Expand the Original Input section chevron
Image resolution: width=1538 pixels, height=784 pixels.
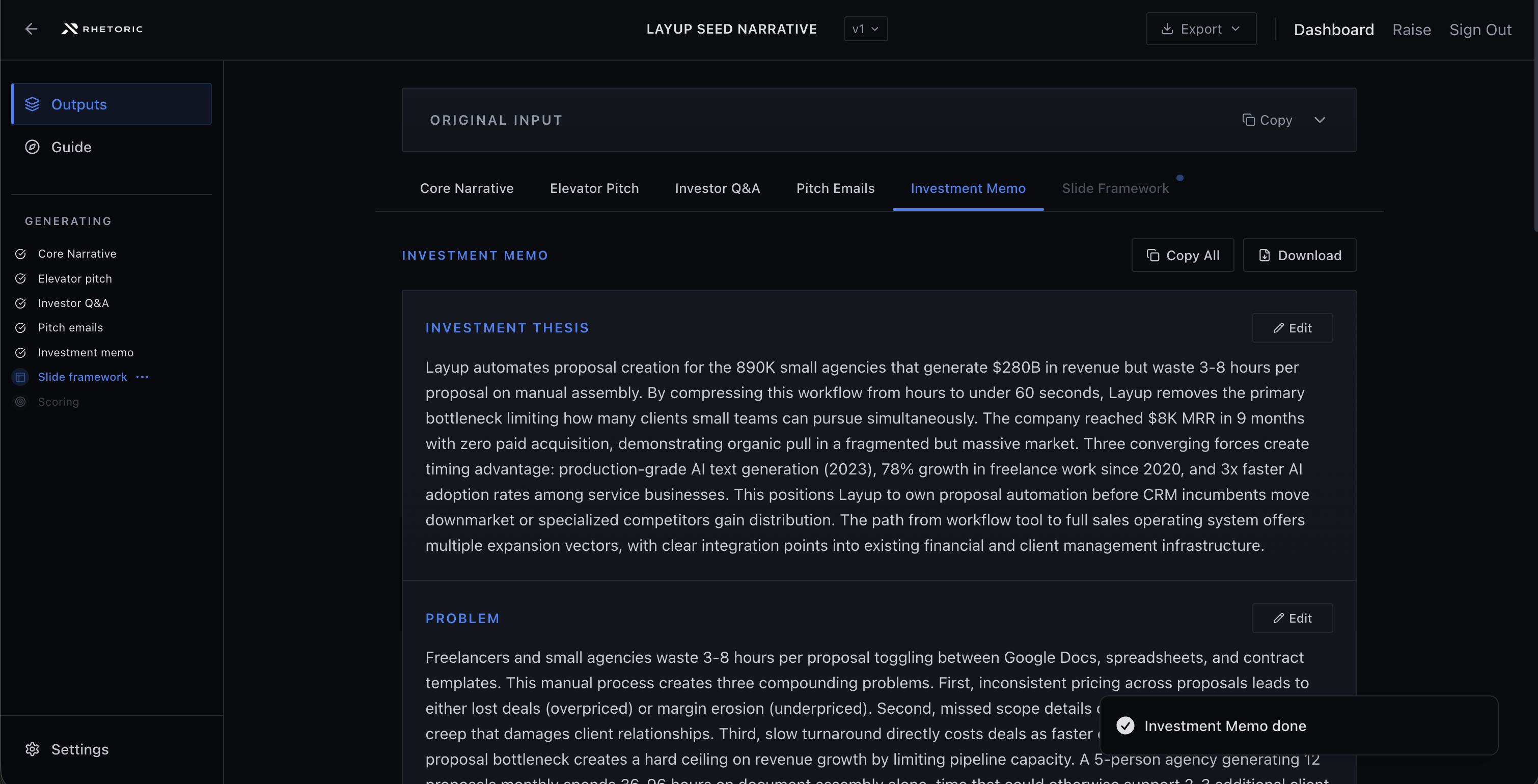coord(1320,120)
